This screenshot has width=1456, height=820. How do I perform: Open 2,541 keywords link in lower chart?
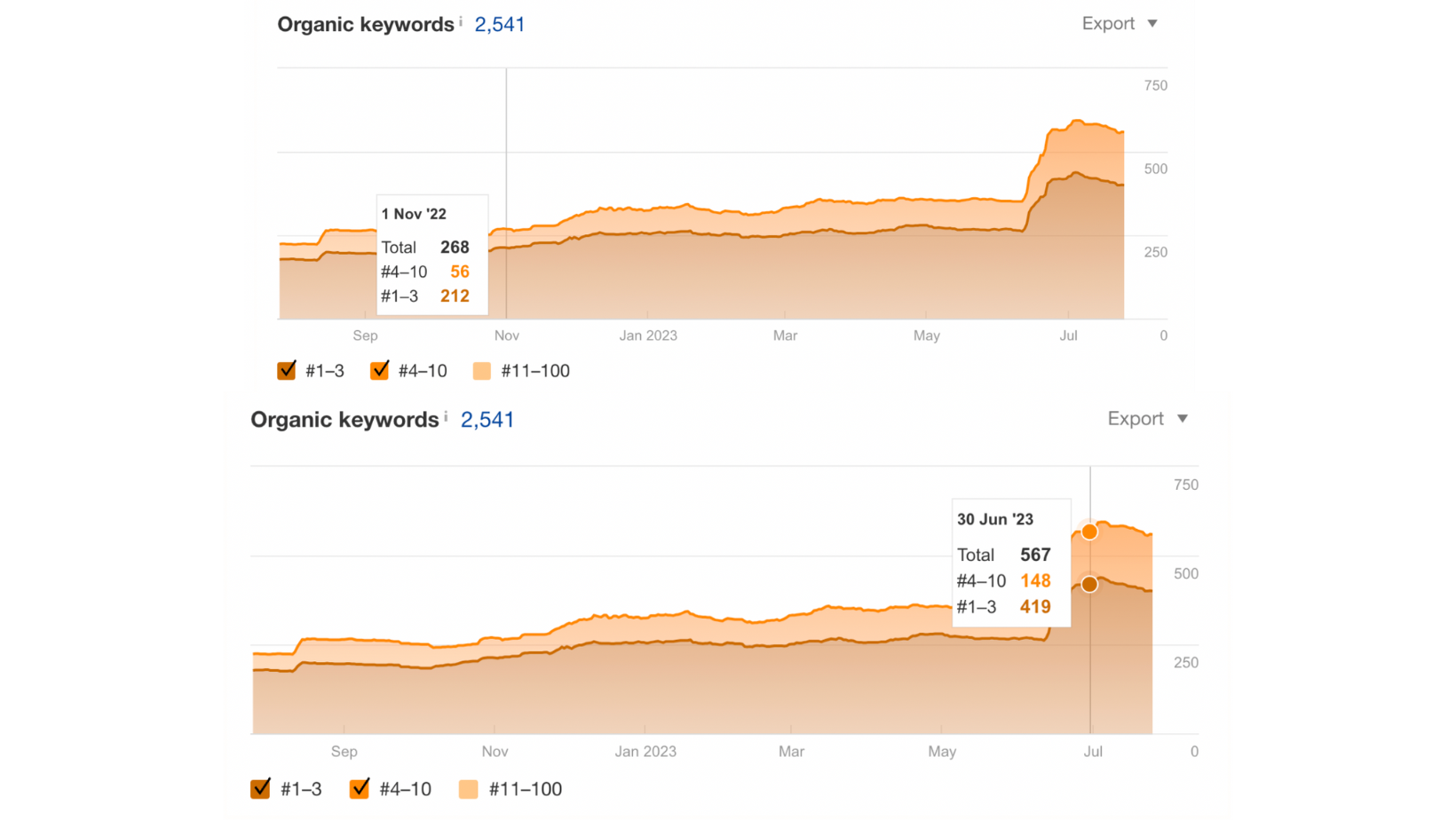pyautogui.click(x=487, y=420)
